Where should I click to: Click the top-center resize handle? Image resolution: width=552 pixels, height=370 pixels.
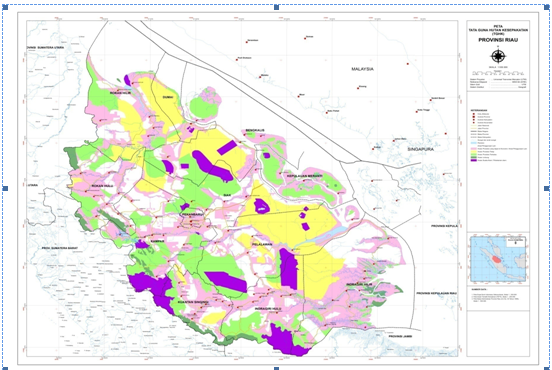tap(276, 7)
